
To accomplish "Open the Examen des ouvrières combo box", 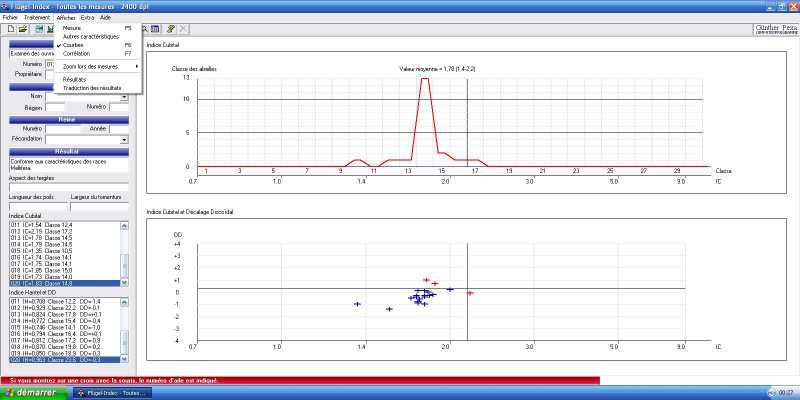I will pos(30,53).
